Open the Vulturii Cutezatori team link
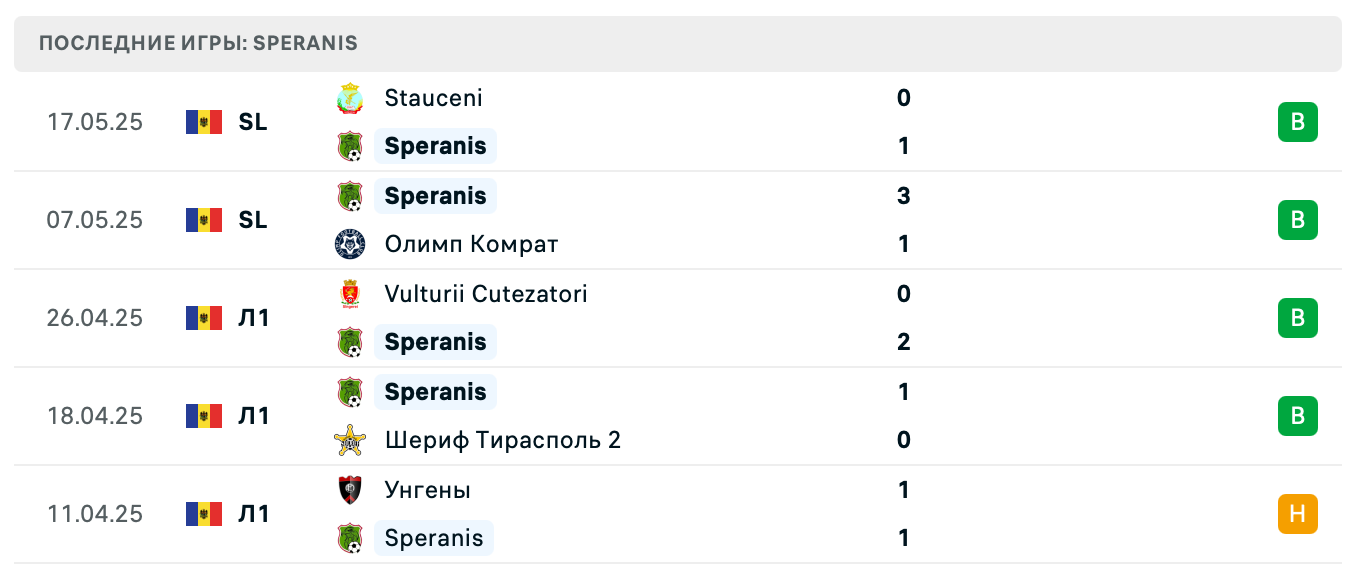 (485, 294)
